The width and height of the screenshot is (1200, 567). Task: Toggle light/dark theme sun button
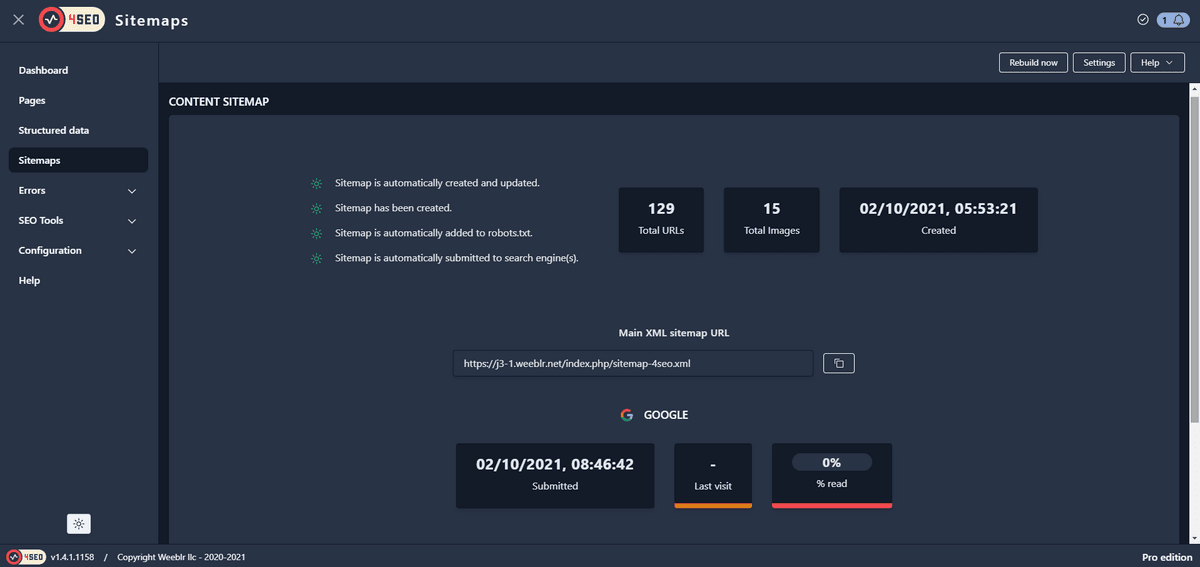(79, 523)
